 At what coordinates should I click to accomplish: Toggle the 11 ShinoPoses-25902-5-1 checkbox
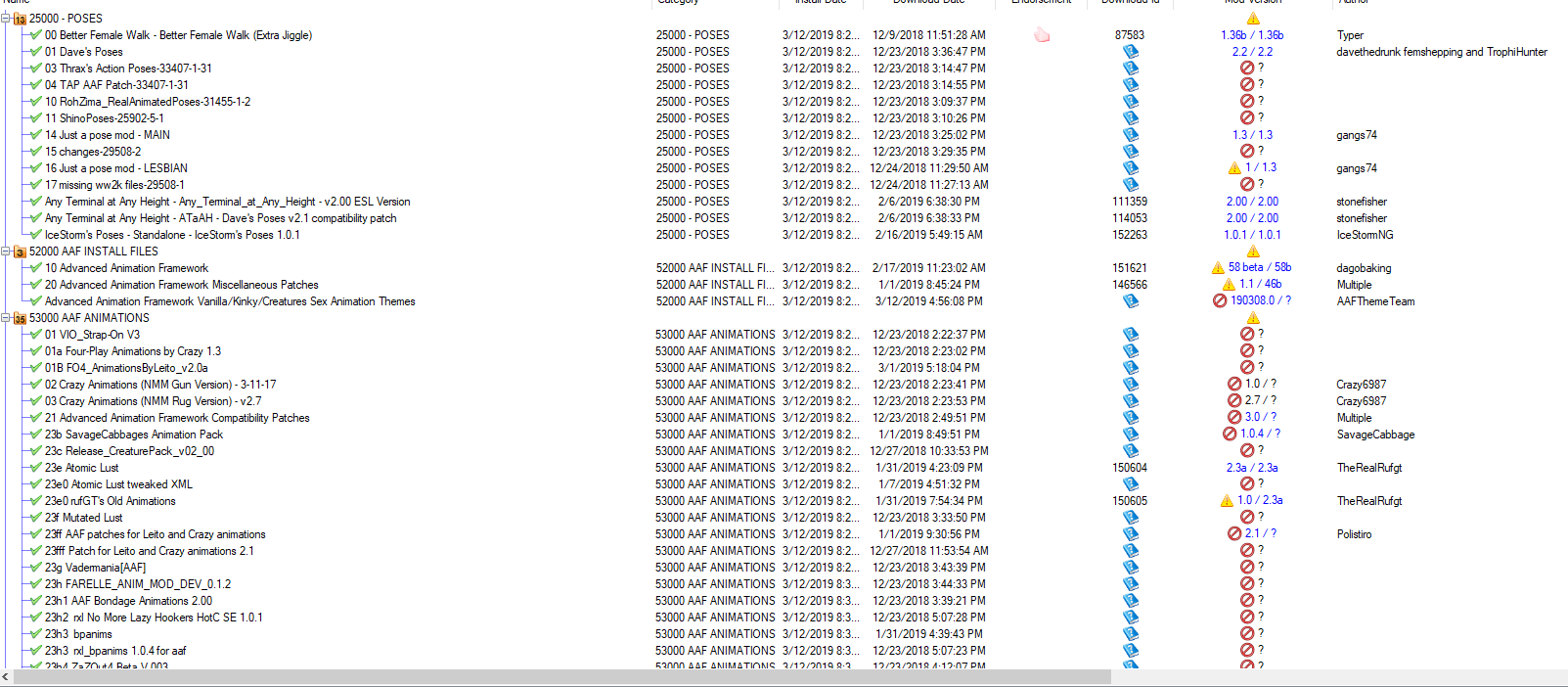tap(36, 118)
